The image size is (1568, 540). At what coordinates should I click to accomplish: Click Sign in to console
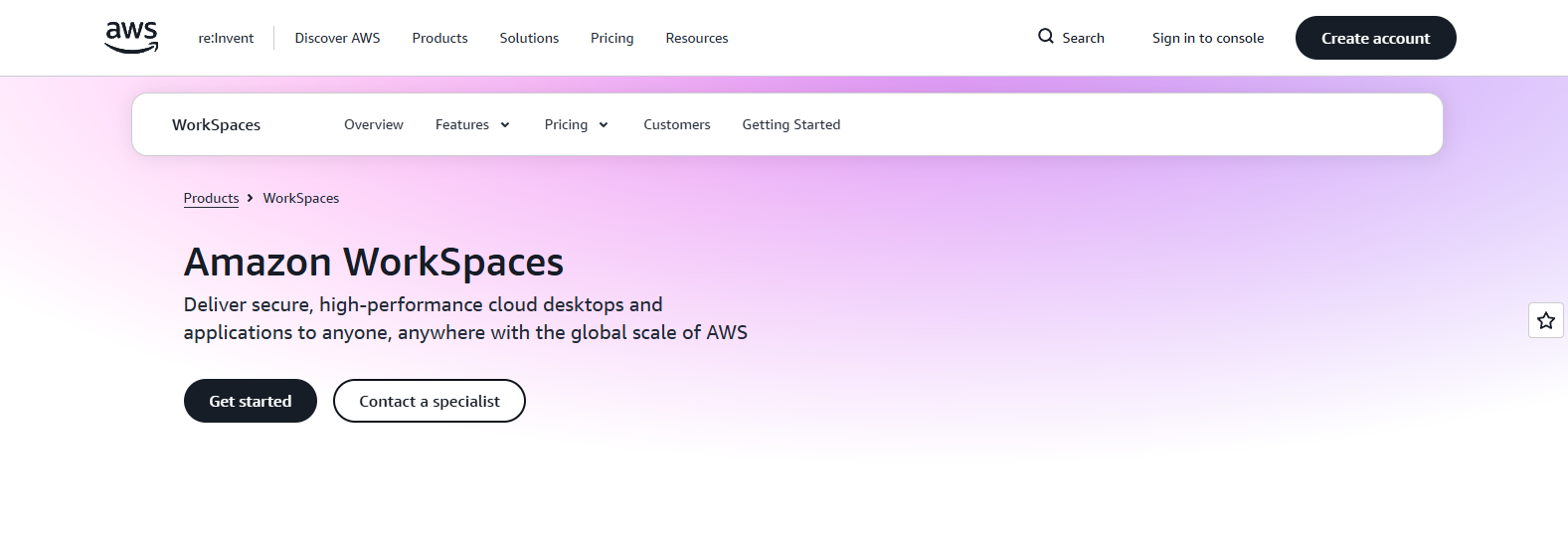click(x=1208, y=38)
